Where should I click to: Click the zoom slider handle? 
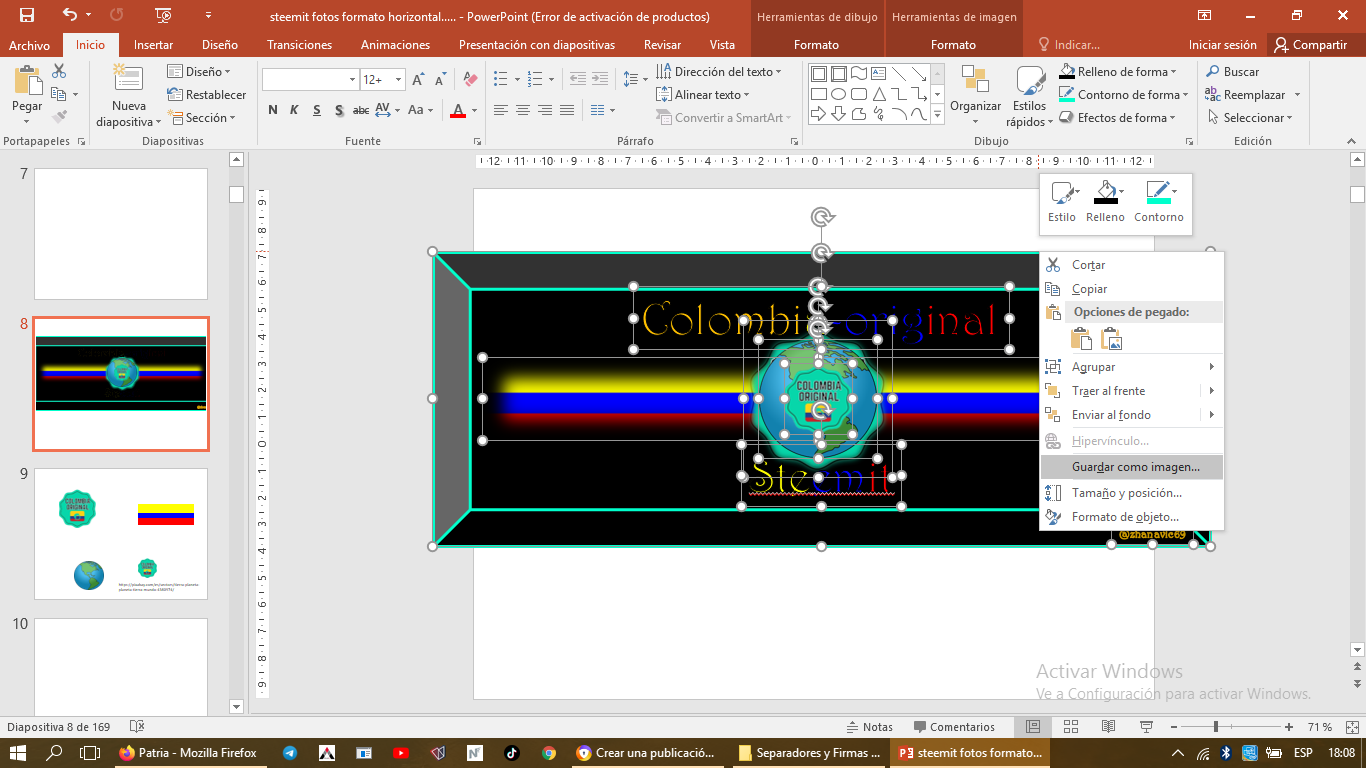pyautogui.click(x=1216, y=727)
